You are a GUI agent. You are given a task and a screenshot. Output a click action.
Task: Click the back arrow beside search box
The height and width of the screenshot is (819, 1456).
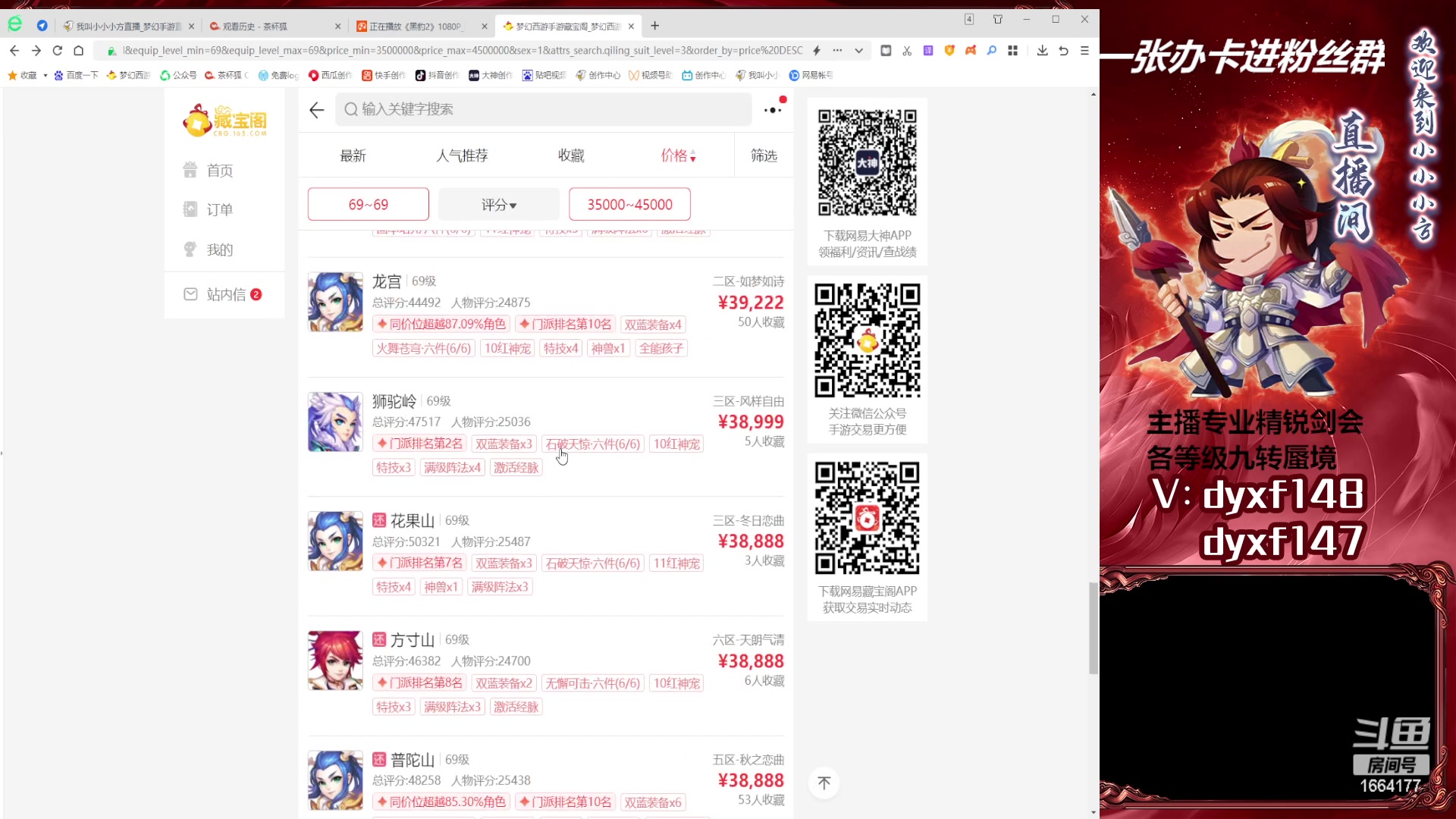[x=317, y=110]
